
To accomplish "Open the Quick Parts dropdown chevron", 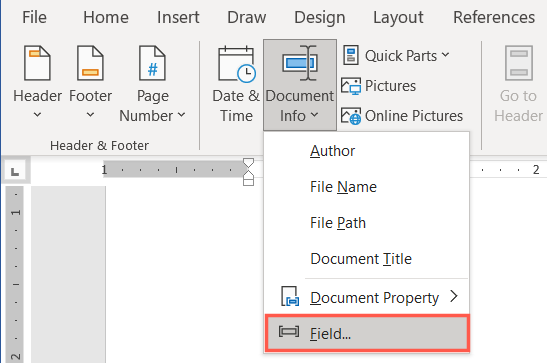I will (445, 55).
